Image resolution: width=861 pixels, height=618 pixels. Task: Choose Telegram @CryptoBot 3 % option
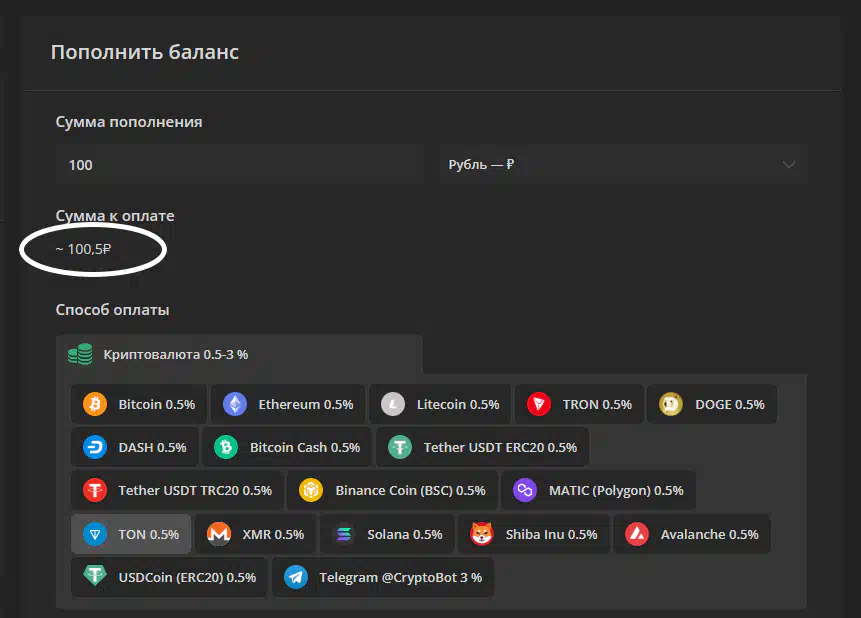click(383, 577)
